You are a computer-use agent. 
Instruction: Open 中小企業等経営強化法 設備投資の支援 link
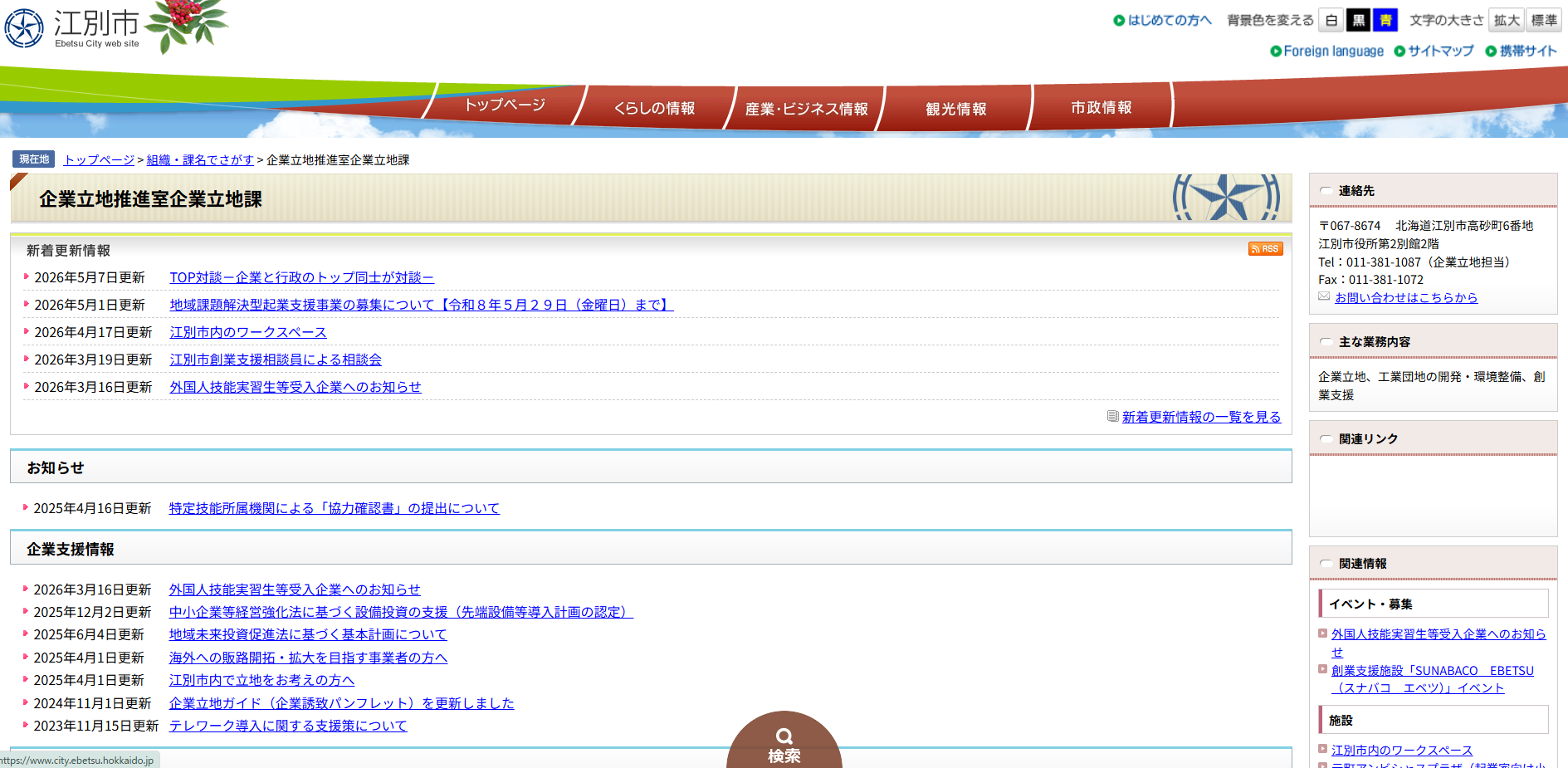click(401, 612)
